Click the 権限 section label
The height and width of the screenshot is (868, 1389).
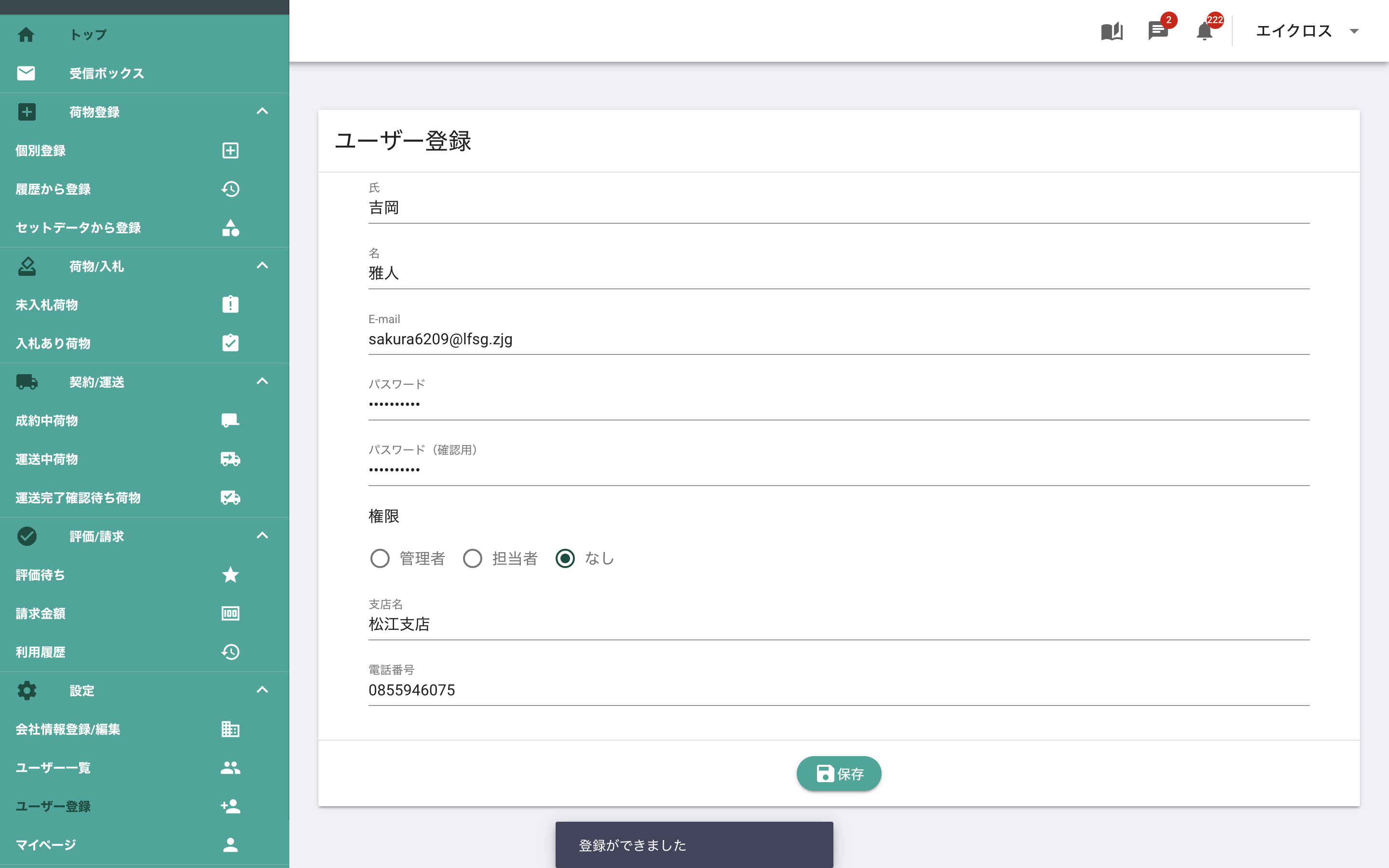(383, 516)
